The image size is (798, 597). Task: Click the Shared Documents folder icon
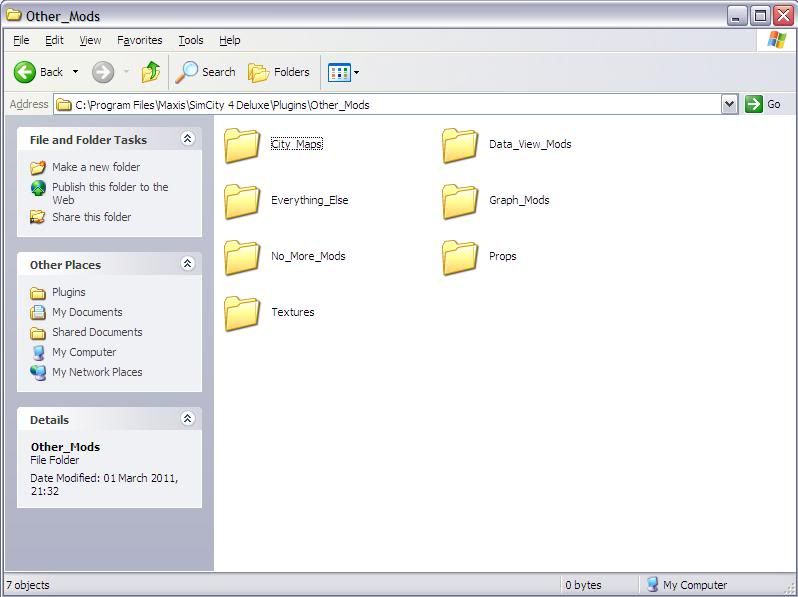click(38, 333)
